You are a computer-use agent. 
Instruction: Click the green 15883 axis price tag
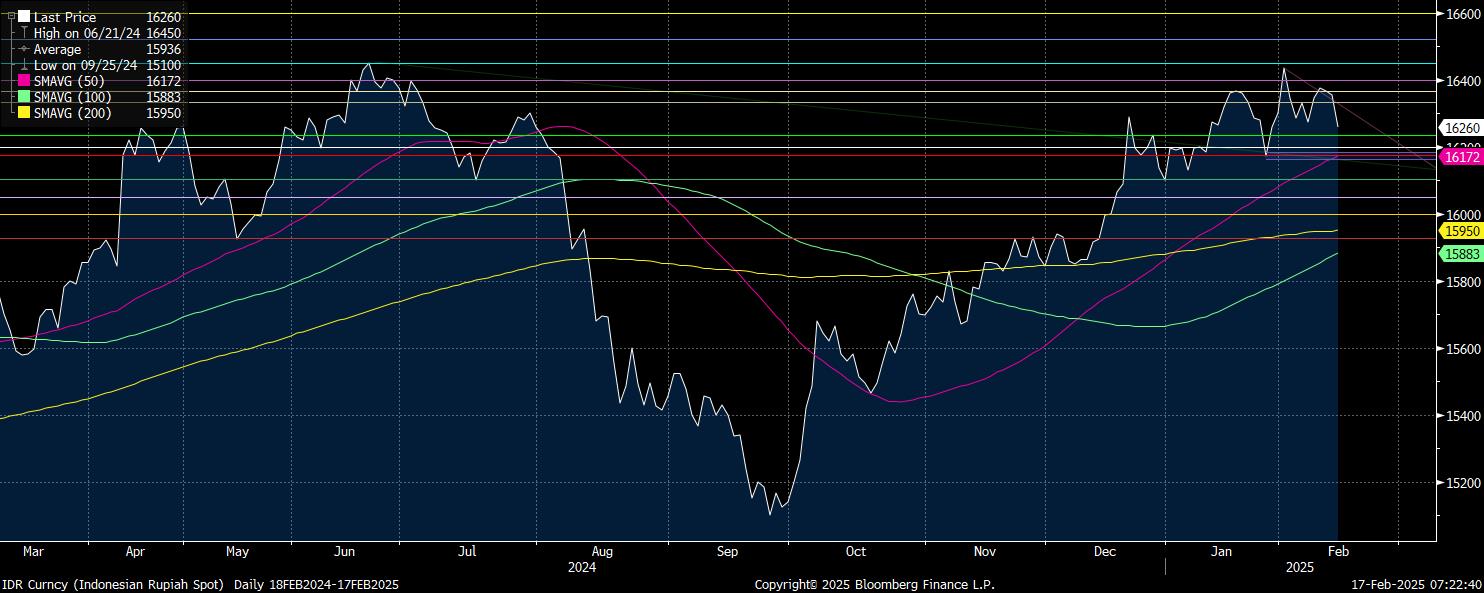point(1461,254)
